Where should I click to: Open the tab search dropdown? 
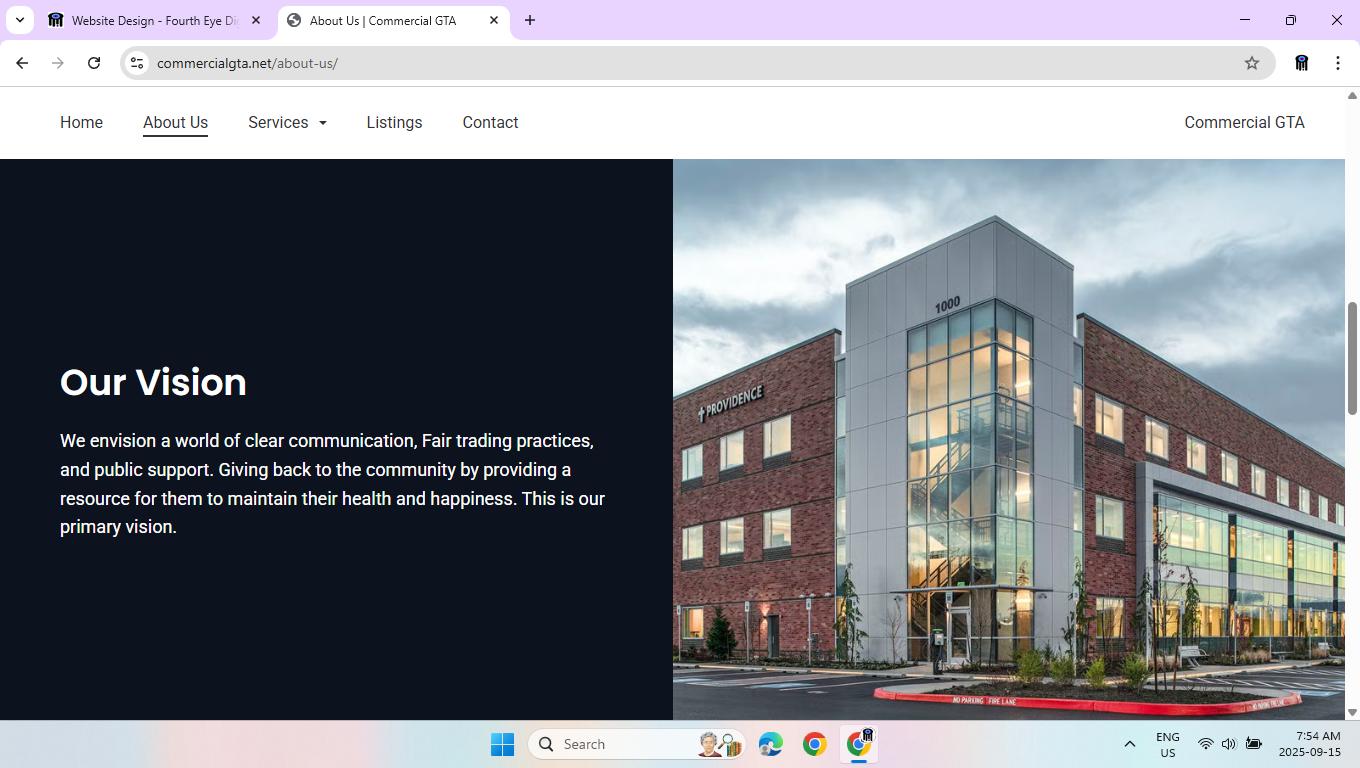pos(19,20)
